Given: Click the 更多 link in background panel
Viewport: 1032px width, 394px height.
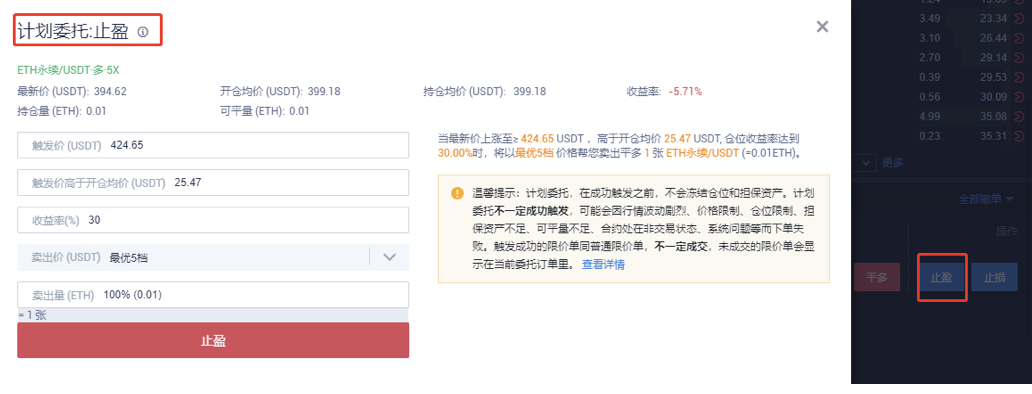Looking at the screenshot, I should [892, 162].
